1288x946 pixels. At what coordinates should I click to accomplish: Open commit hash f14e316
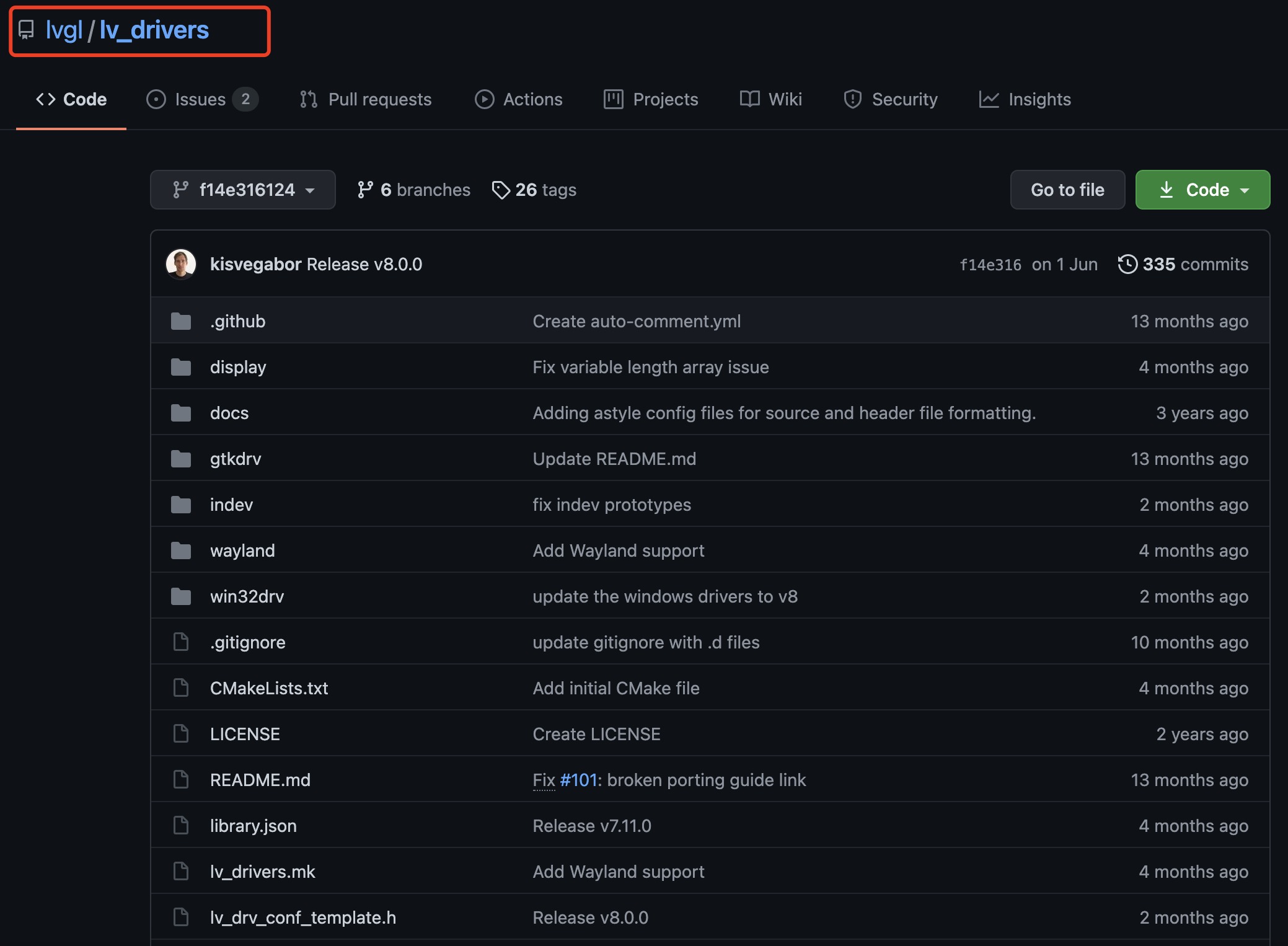point(990,265)
